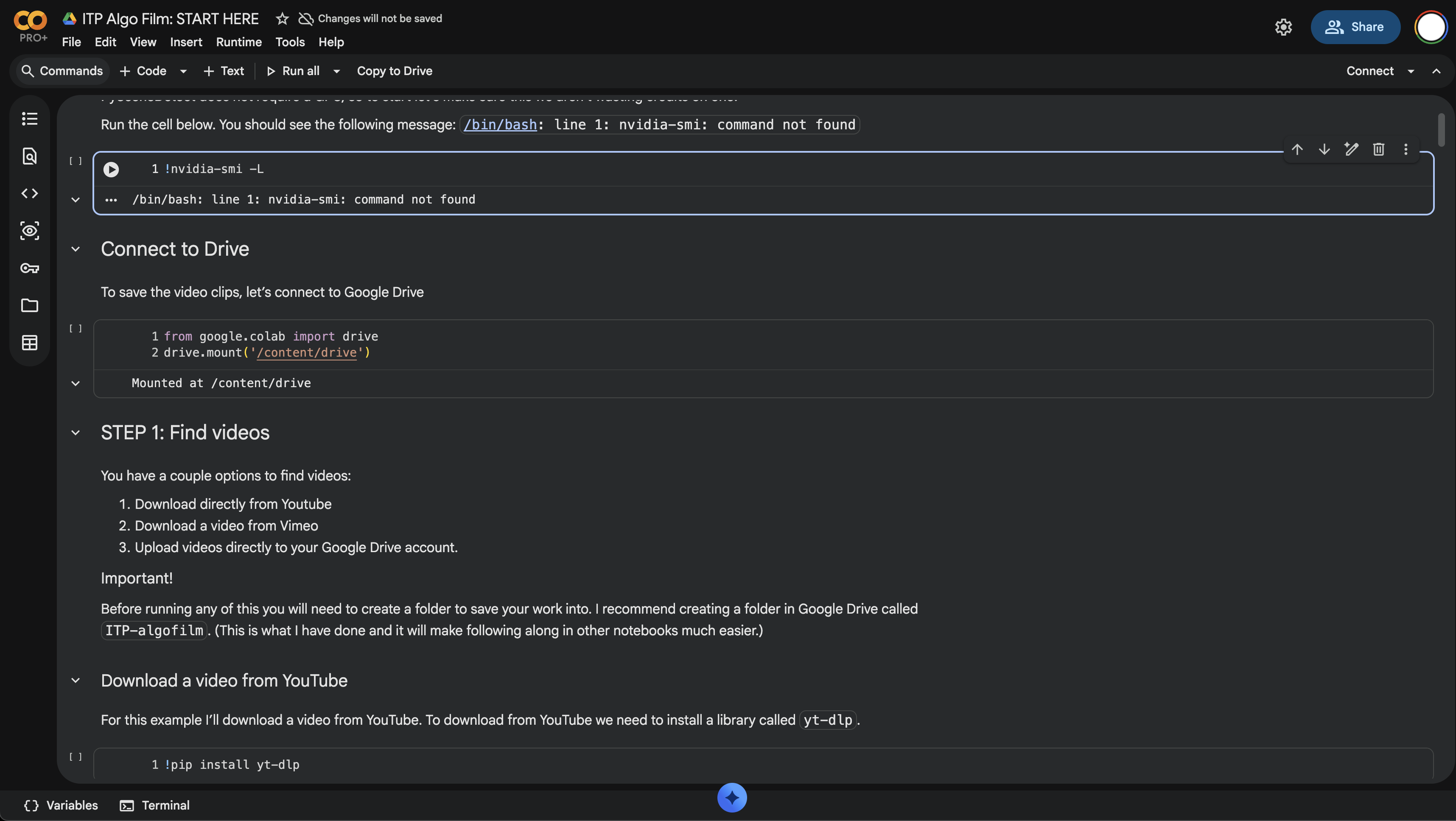Run the nvidia-smi code cell

(x=111, y=169)
